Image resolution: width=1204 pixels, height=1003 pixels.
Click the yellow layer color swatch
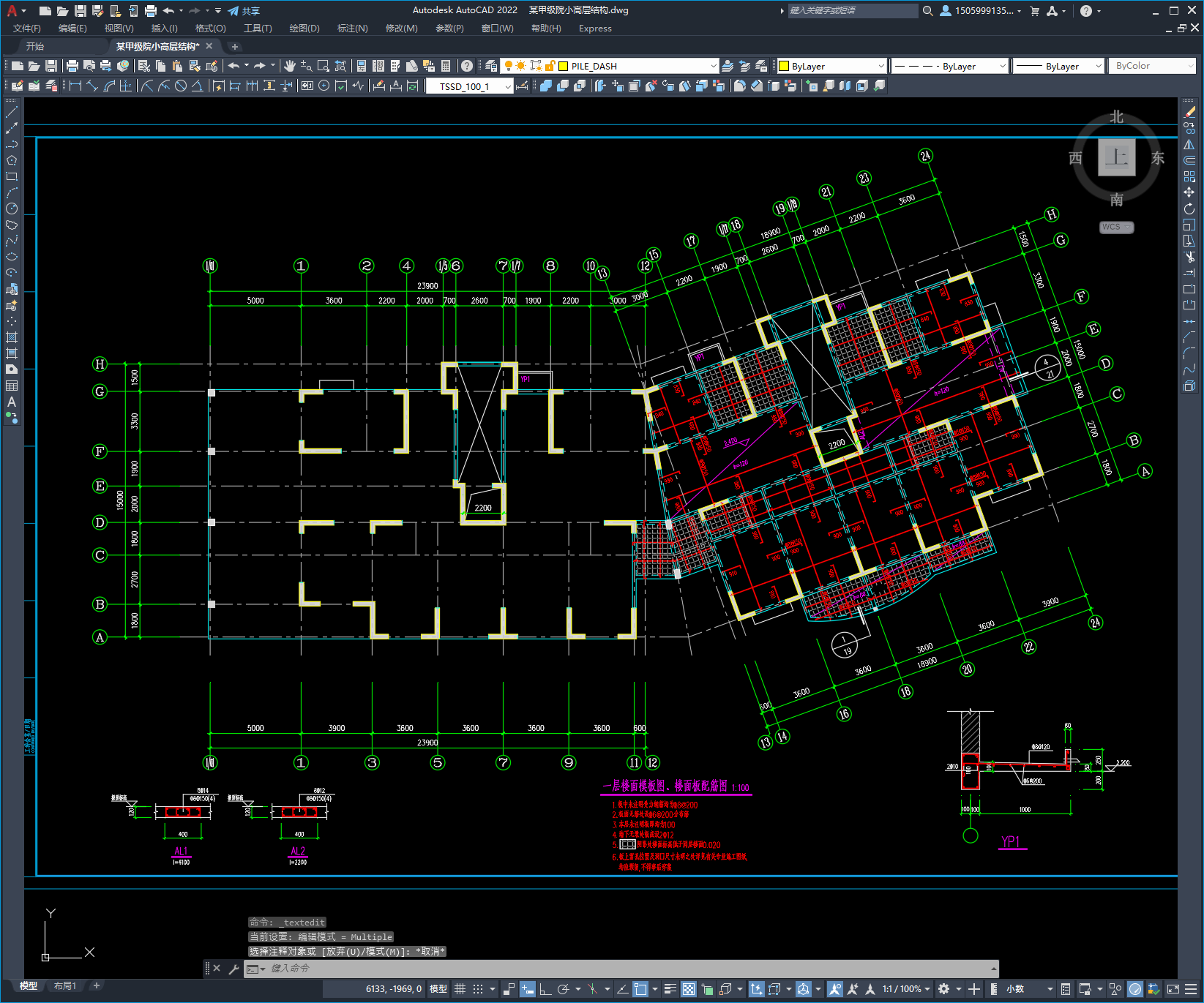point(564,66)
